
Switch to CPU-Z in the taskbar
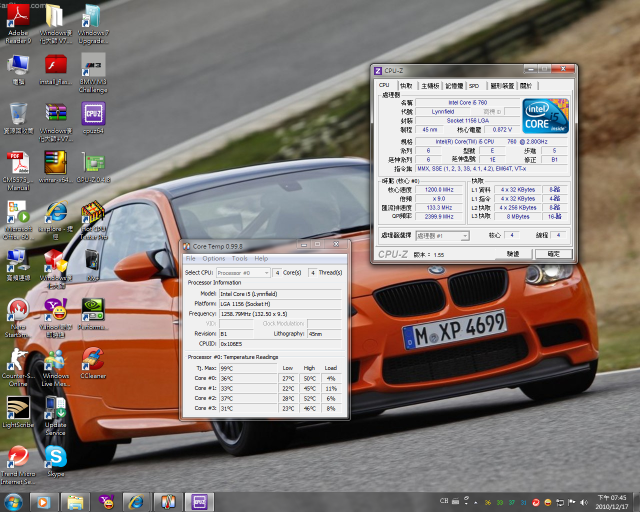pyautogui.click(x=199, y=502)
